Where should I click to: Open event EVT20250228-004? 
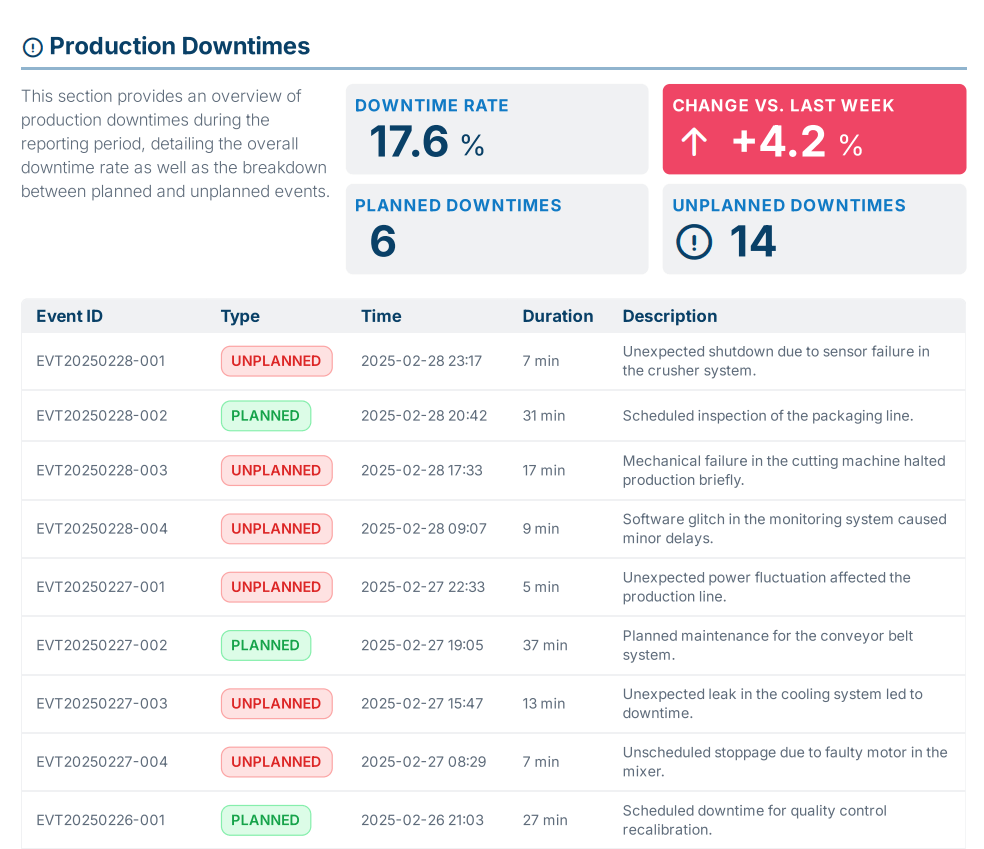click(x=102, y=529)
